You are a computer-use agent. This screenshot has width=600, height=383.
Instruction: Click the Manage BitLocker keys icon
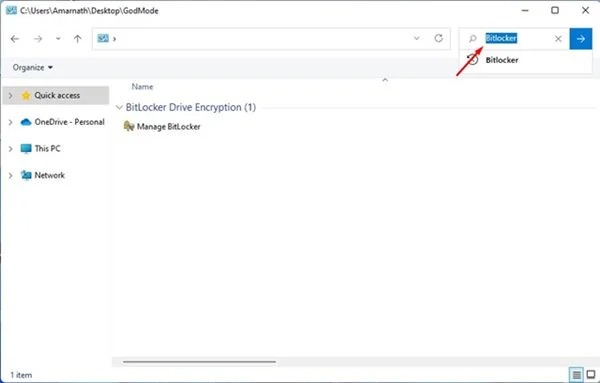129,126
